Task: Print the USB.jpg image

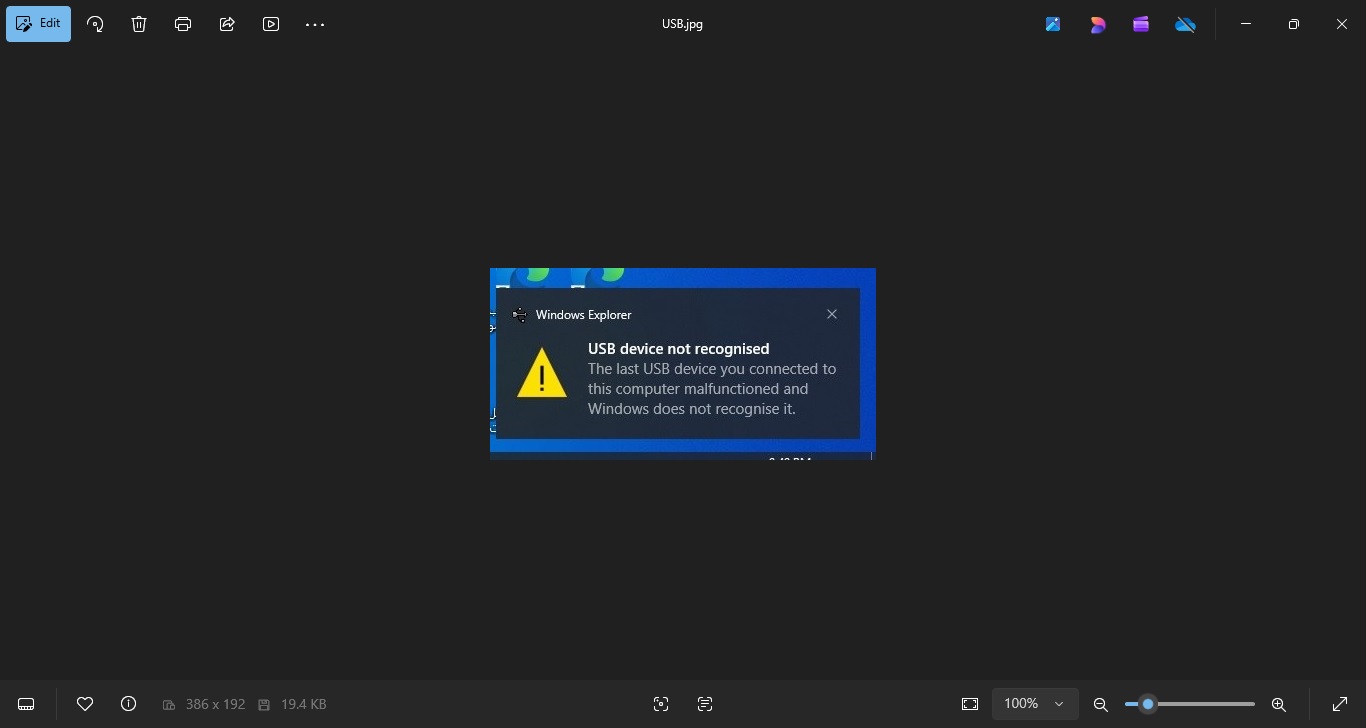Action: [x=183, y=24]
